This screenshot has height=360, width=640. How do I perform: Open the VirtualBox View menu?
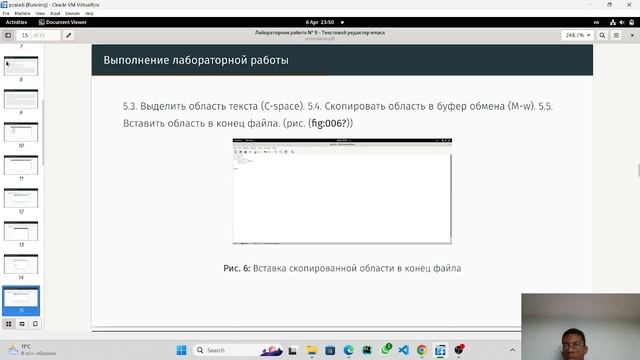coord(40,13)
